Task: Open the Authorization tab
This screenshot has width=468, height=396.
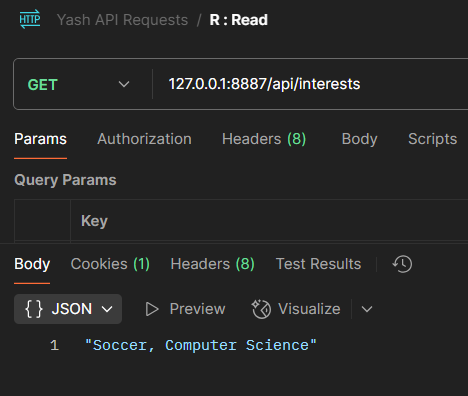Action: pos(144,139)
